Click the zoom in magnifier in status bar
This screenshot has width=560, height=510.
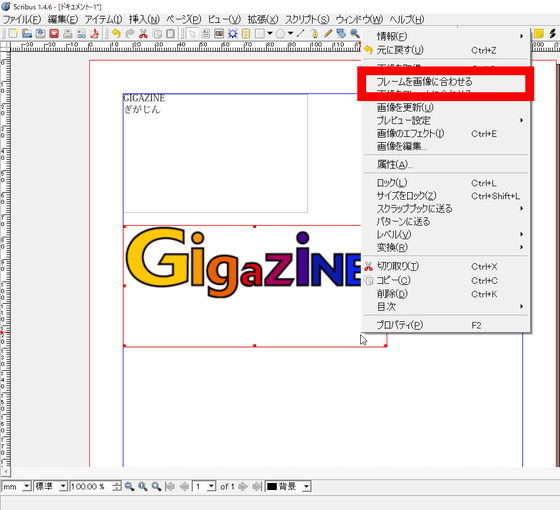156,486
